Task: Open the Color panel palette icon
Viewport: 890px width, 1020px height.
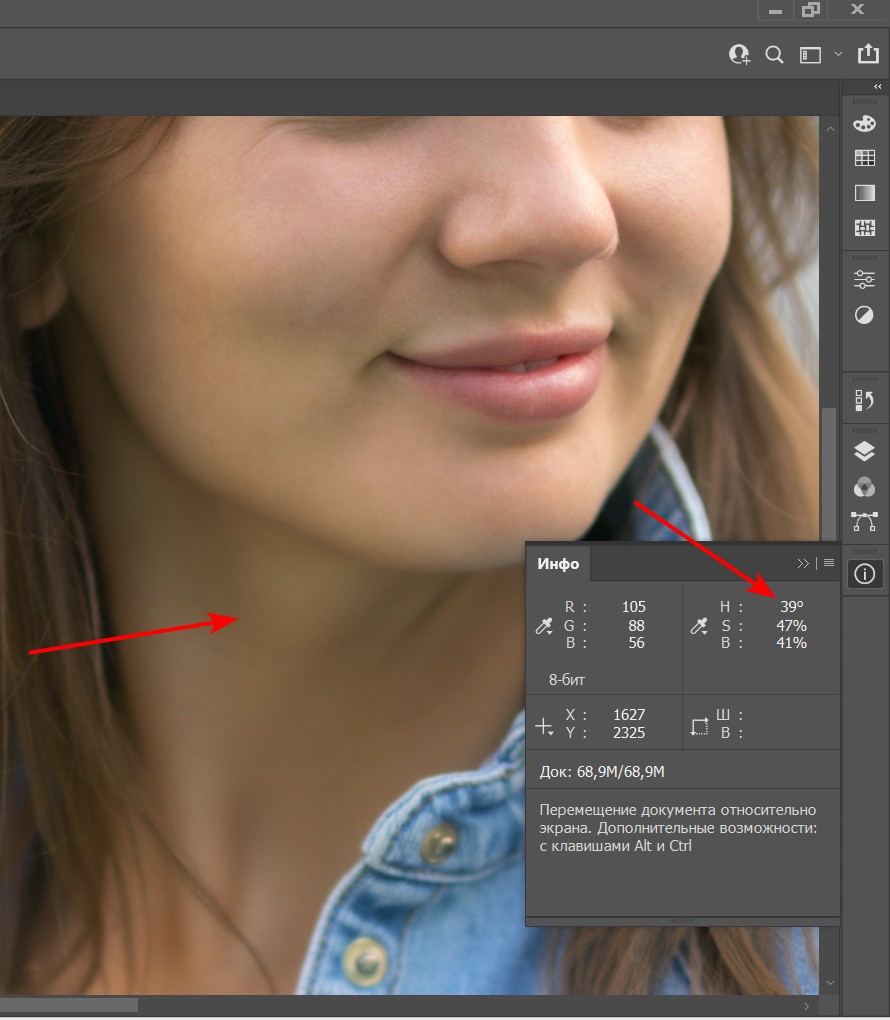Action: point(865,124)
